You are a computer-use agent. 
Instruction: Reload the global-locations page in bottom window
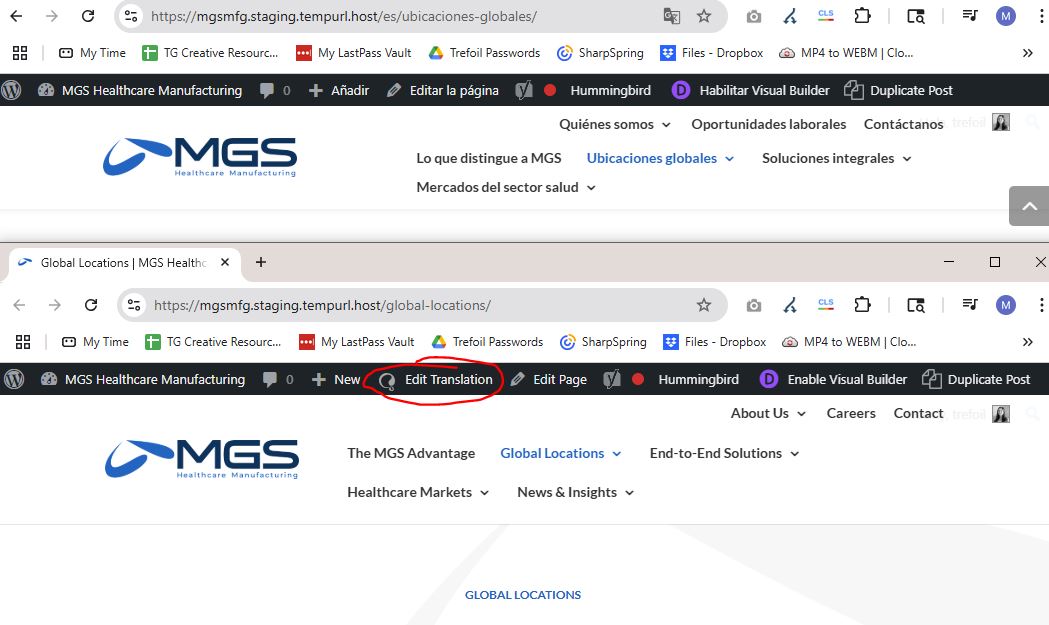click(91, 305)
